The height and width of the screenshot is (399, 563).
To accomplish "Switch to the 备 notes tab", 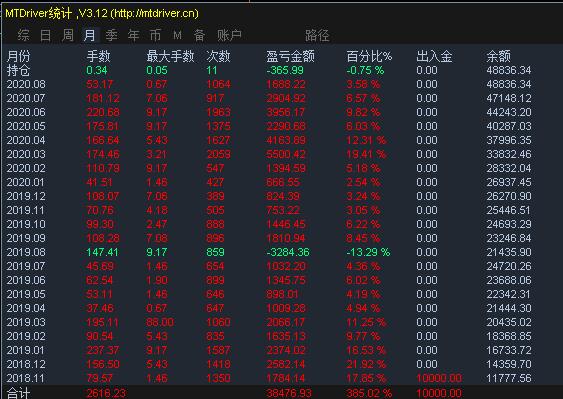I will 199,35.
